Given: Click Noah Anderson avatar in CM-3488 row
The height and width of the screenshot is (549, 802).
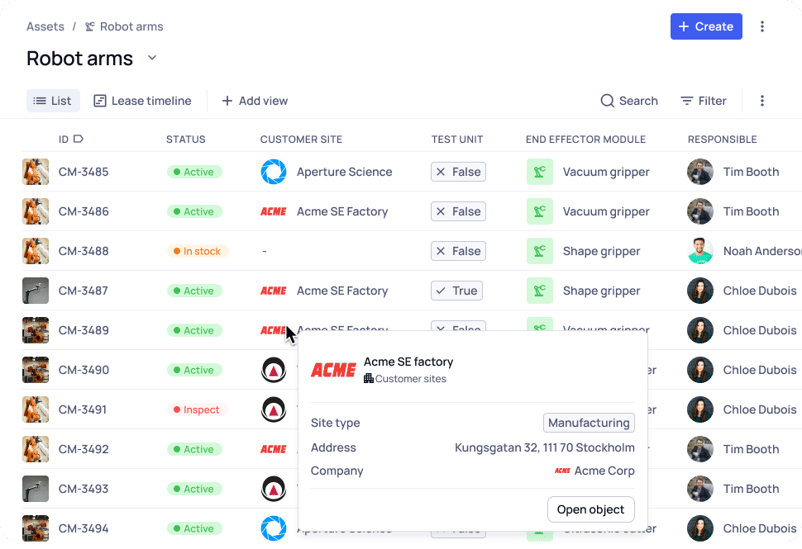Looking at the screenshot, I should tap(700, 251).
